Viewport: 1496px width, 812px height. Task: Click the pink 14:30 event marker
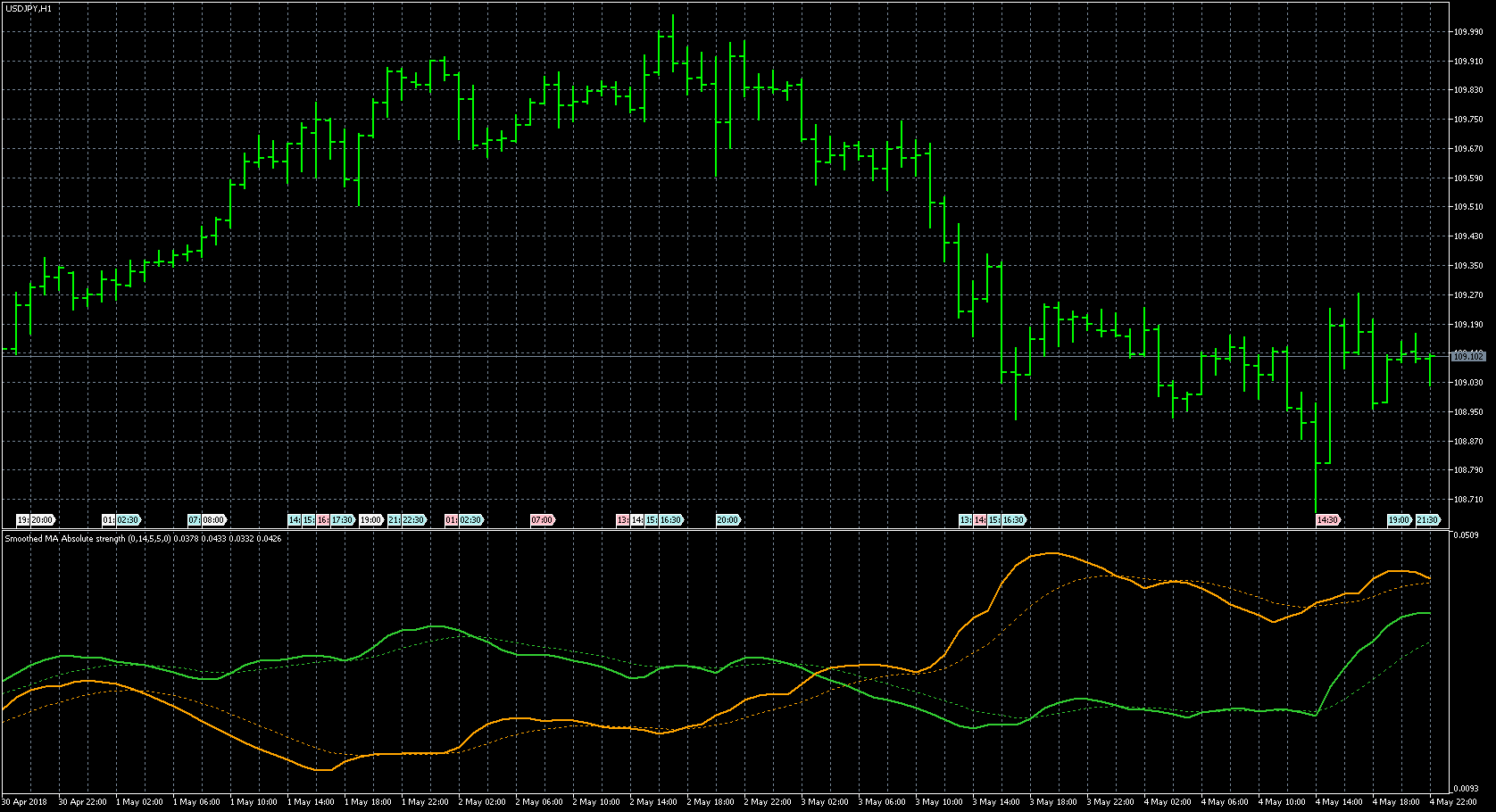(1328, 520)
